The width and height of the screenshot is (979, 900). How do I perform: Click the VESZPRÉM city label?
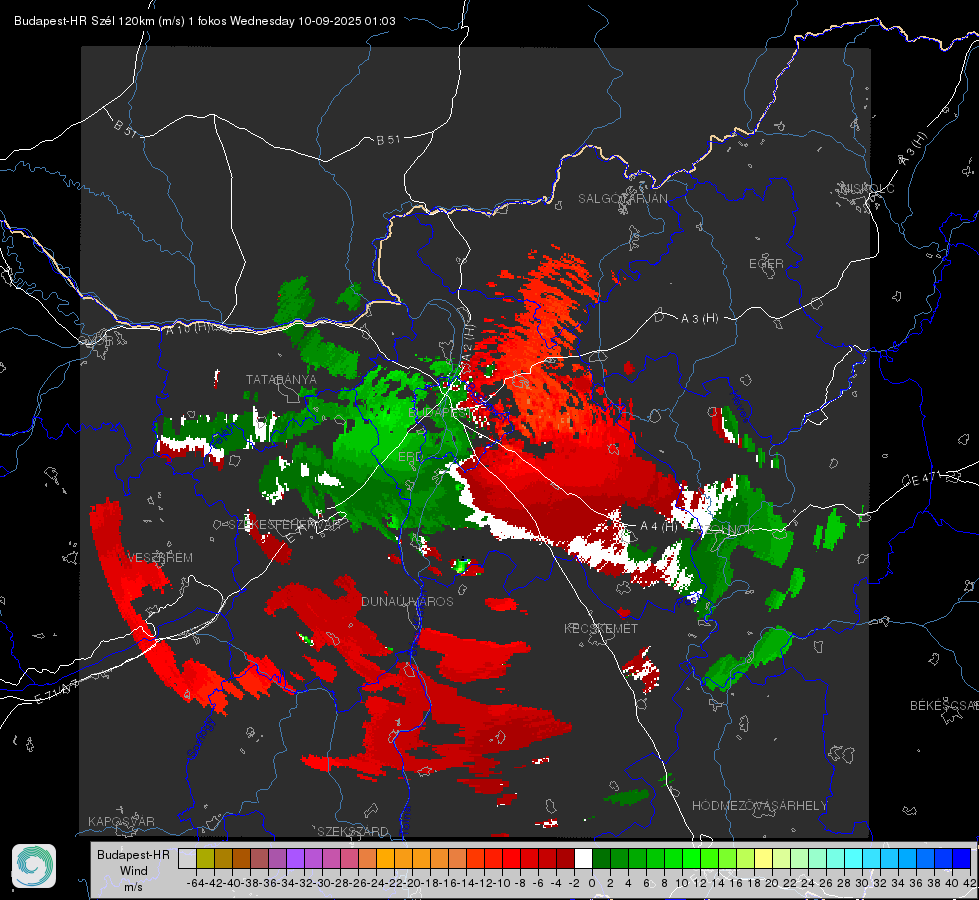(x=160, y=557)
